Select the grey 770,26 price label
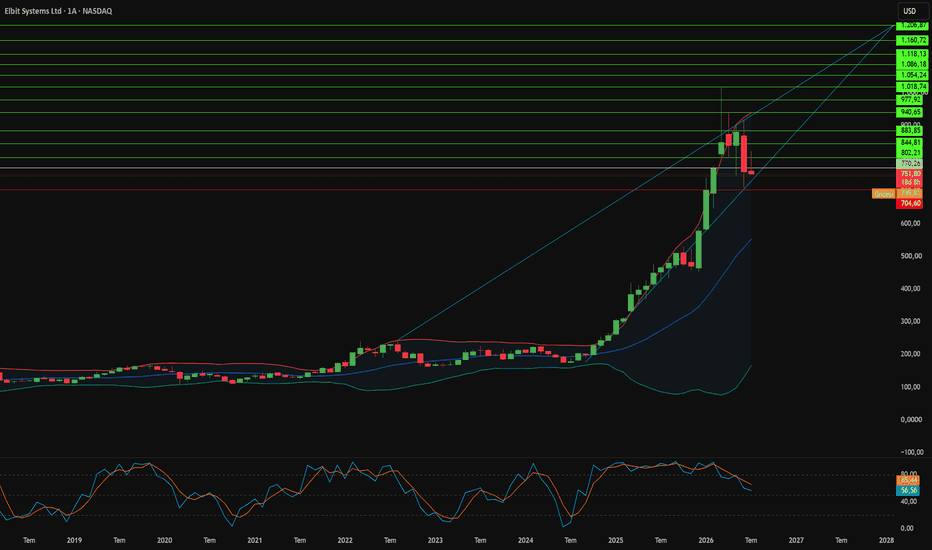Image resolution: width=932 pixels, height=550 pixels. [909, 164]
